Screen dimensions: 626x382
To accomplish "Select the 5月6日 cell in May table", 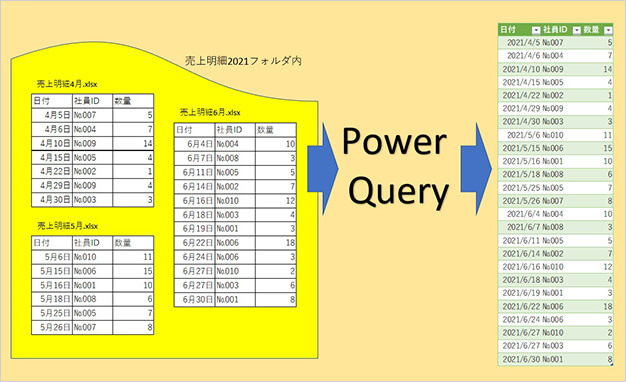I will [52, 257].
